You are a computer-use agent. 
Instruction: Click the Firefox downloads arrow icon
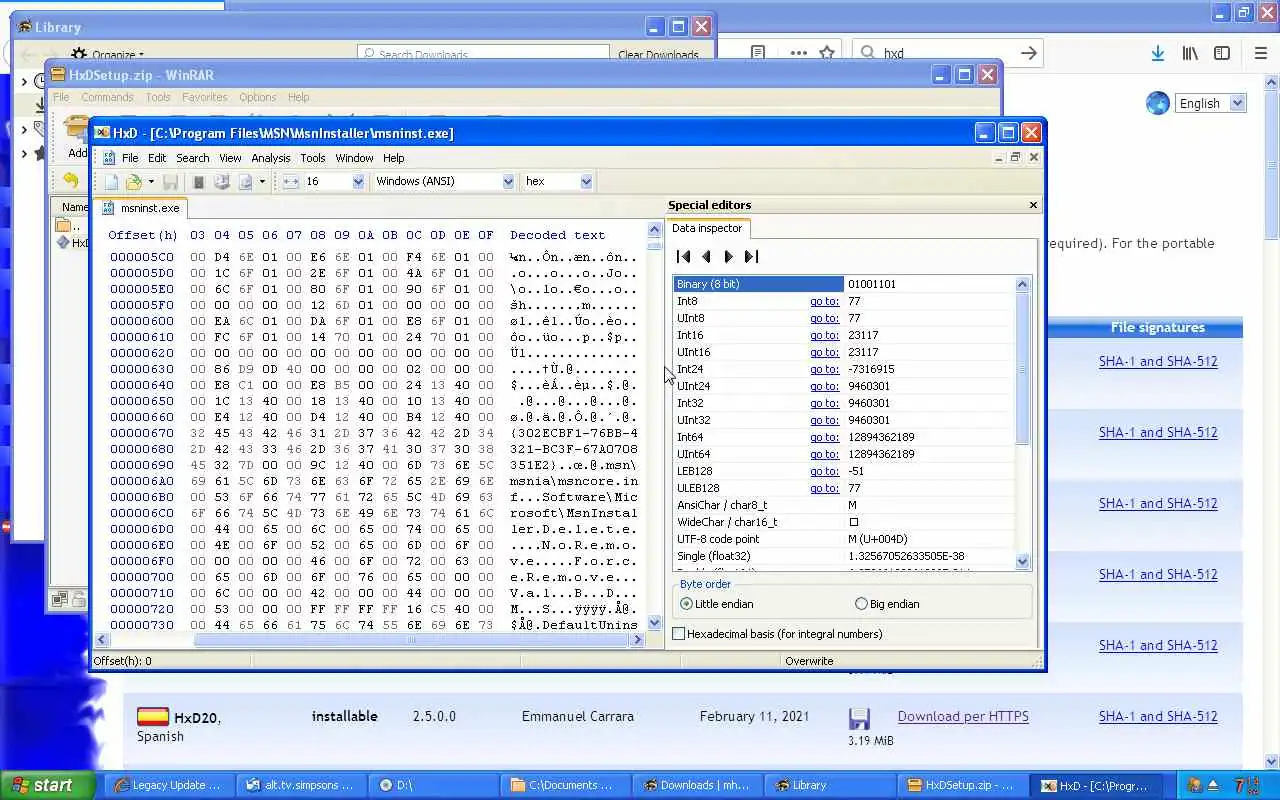(x=1157, y=53)
